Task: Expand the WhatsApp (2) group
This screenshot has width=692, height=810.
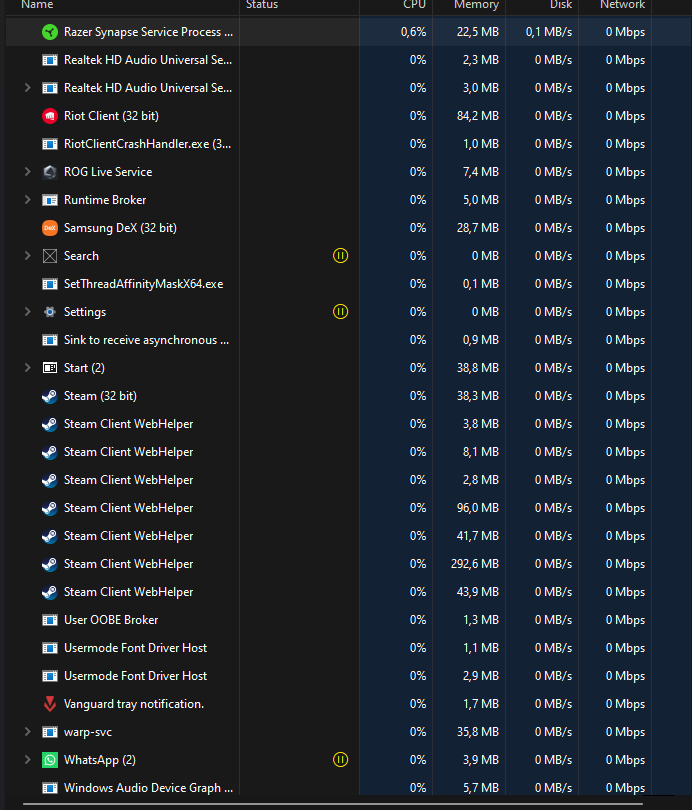Action: tap(27, 760)
